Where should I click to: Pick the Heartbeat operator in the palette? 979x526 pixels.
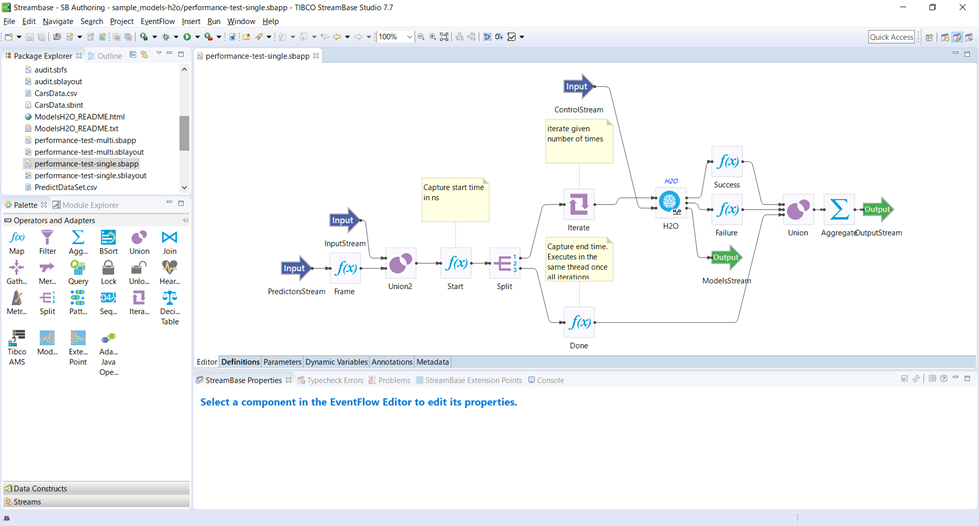coord(169,273)
